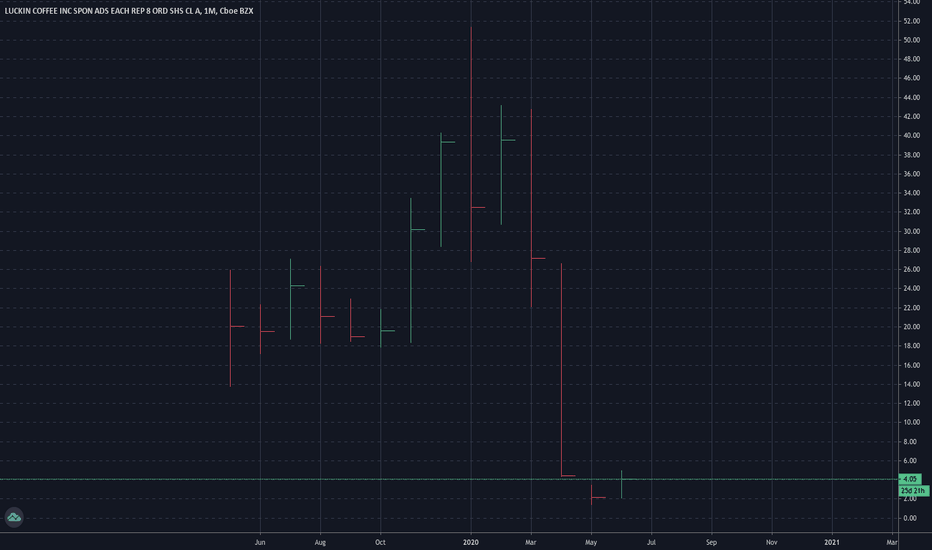Click the Mar label following 2021
Image resolution: width=932 pixels, height=550 pixels.
point(892,542)
